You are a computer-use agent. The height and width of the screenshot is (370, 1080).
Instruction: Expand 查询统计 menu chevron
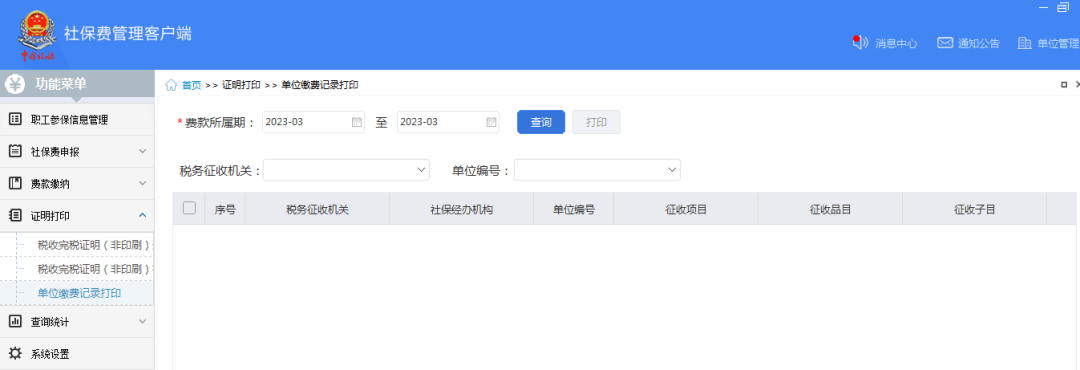click(x=143, y=321)
